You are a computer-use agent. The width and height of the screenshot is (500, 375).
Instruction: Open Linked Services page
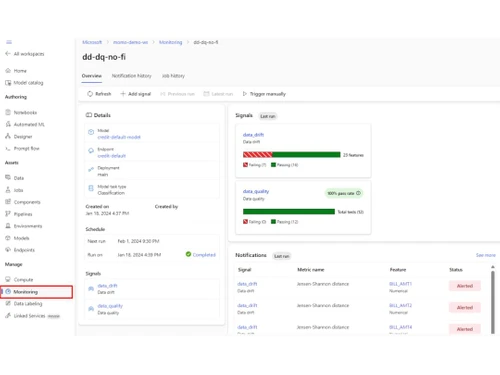pos(29,316)
